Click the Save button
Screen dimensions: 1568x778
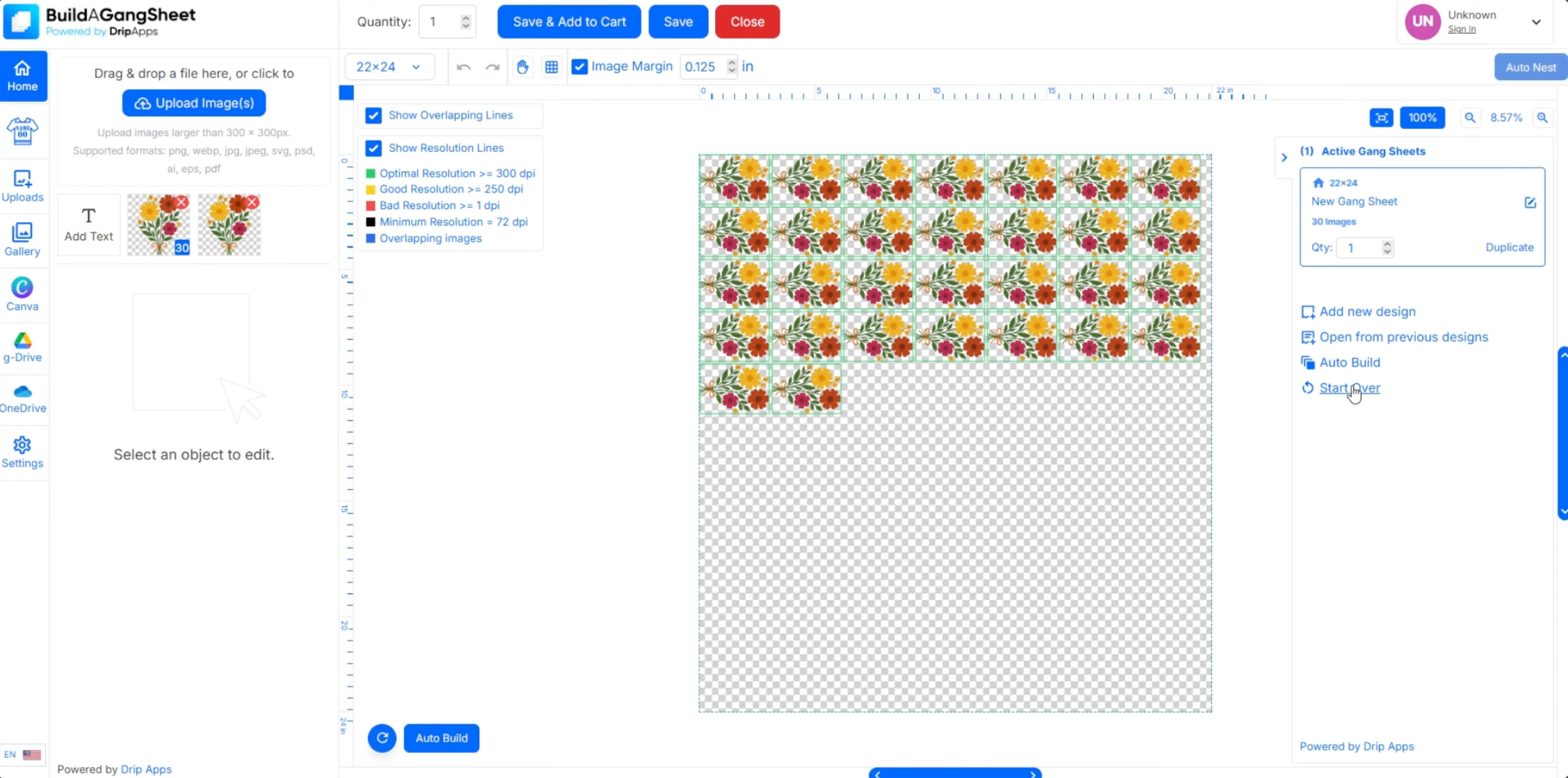pyautogui.click(x=678, y=22)
